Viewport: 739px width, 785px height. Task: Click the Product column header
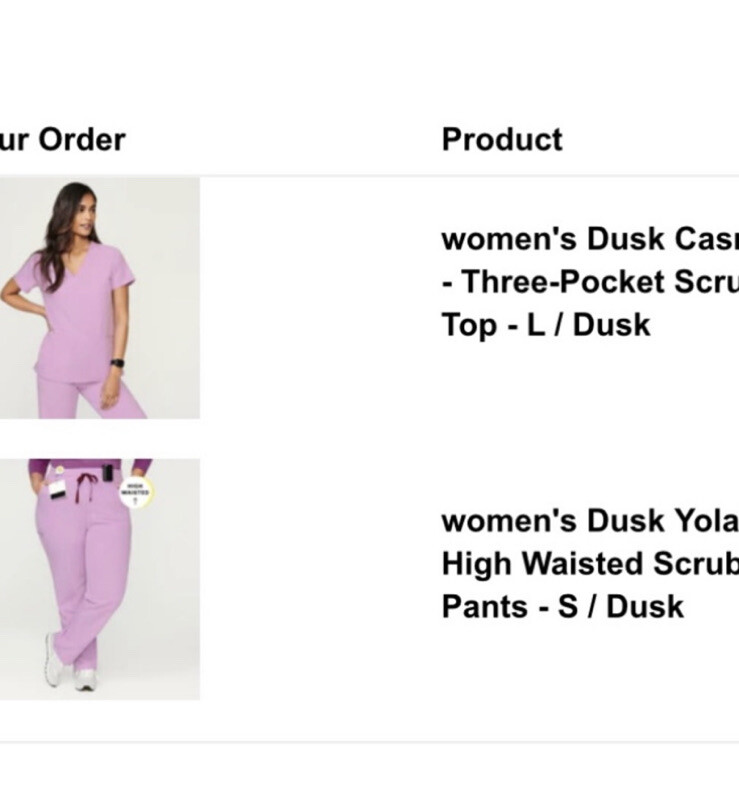[x=502, y=139]
